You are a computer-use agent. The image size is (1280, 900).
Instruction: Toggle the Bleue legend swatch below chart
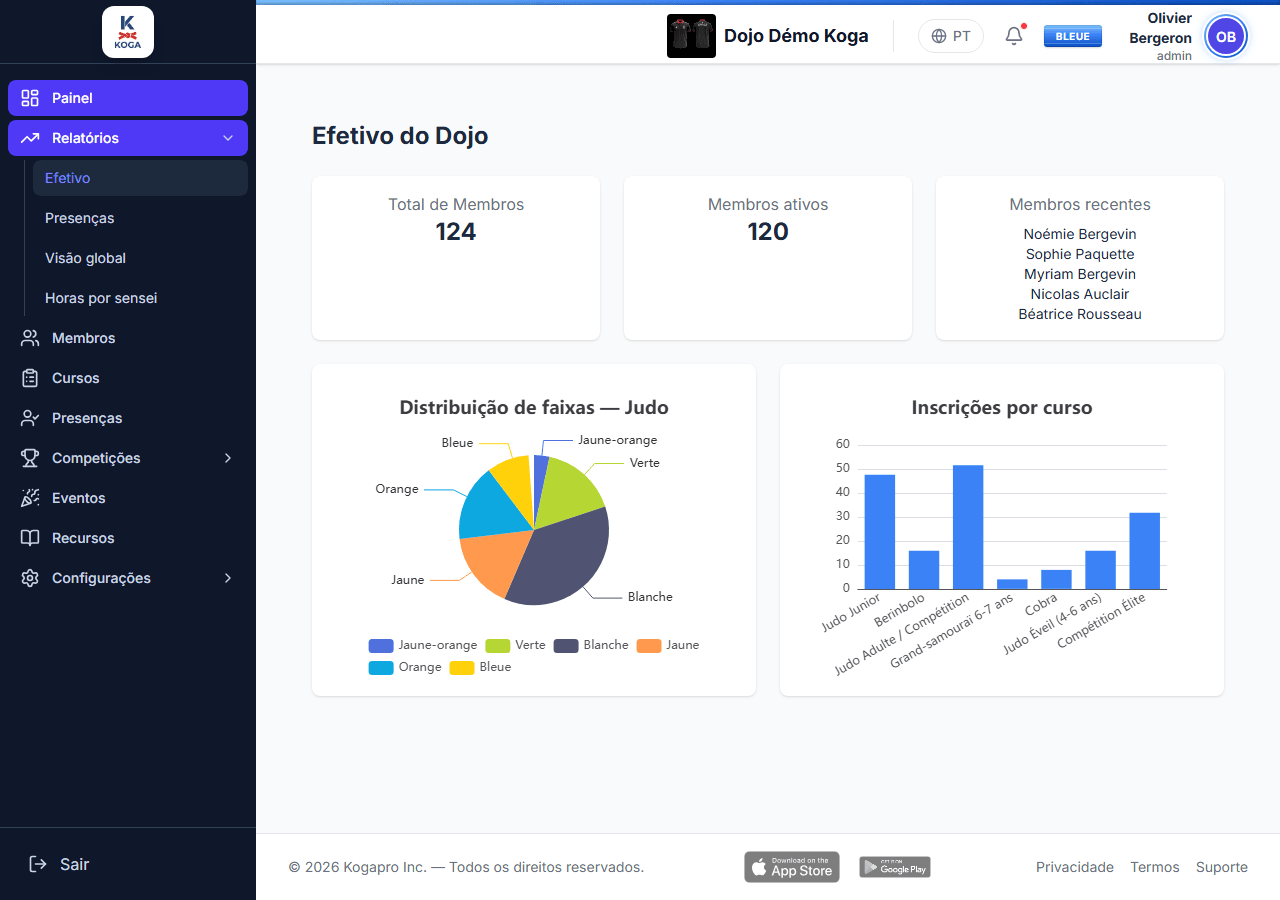pos(462,667)
